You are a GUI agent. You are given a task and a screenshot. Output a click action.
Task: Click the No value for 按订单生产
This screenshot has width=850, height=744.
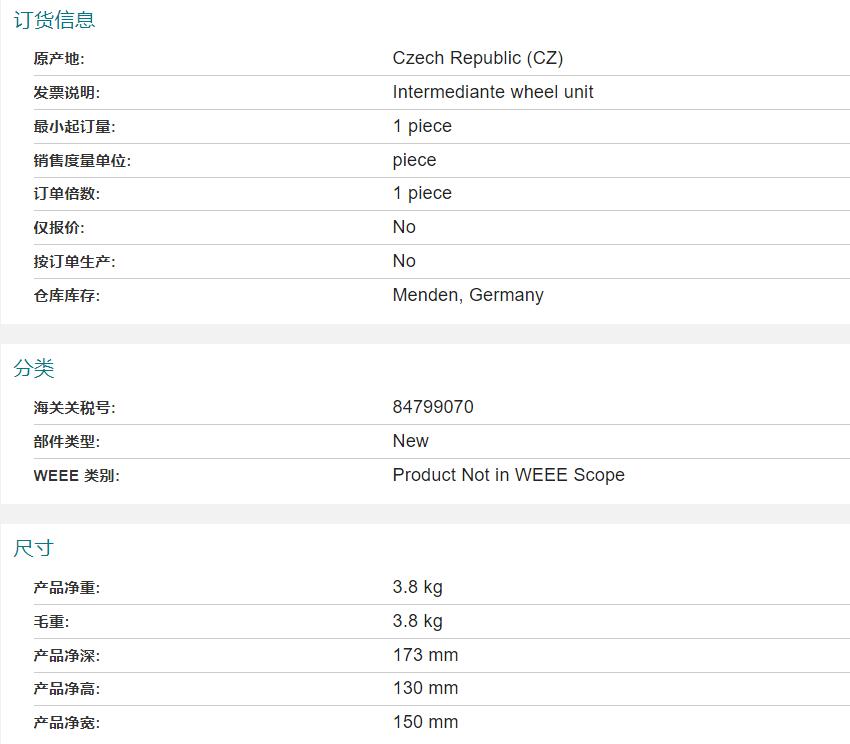pos(404,261)
